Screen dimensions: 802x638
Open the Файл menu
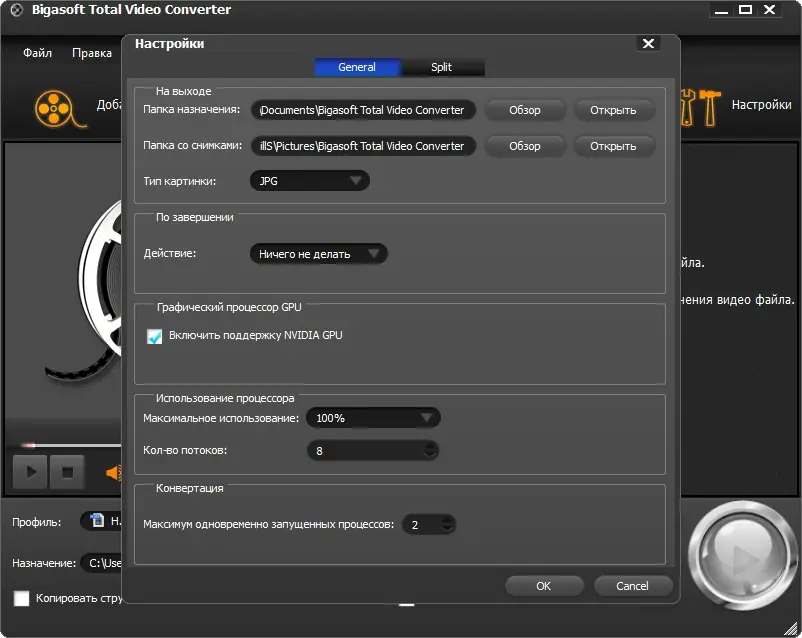coord(37,53)
